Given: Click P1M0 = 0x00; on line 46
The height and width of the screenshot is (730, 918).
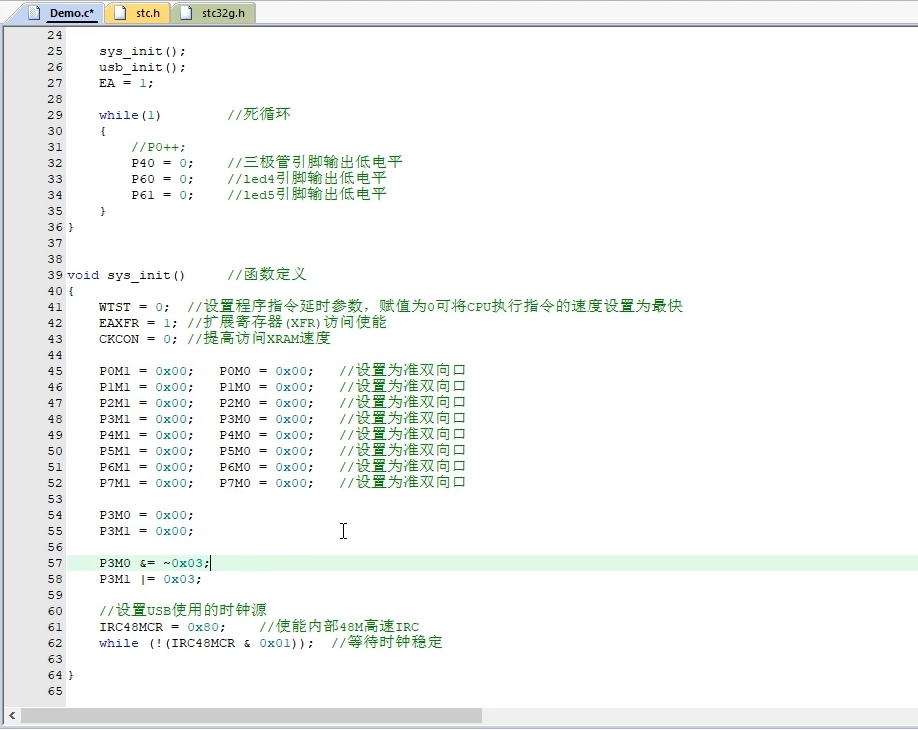Looking at the screenshot, I should pyautogui.click(x=266, y=387).
